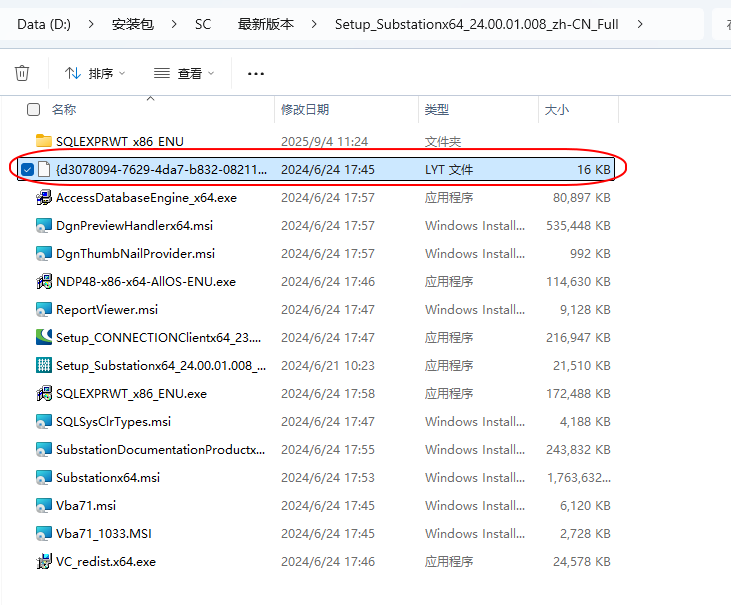Image resolution: width=731 pixels, height=605 pixels.
Task: Expand chevron after Data (D:) breadcrumb
Action: tap(91, 24)
